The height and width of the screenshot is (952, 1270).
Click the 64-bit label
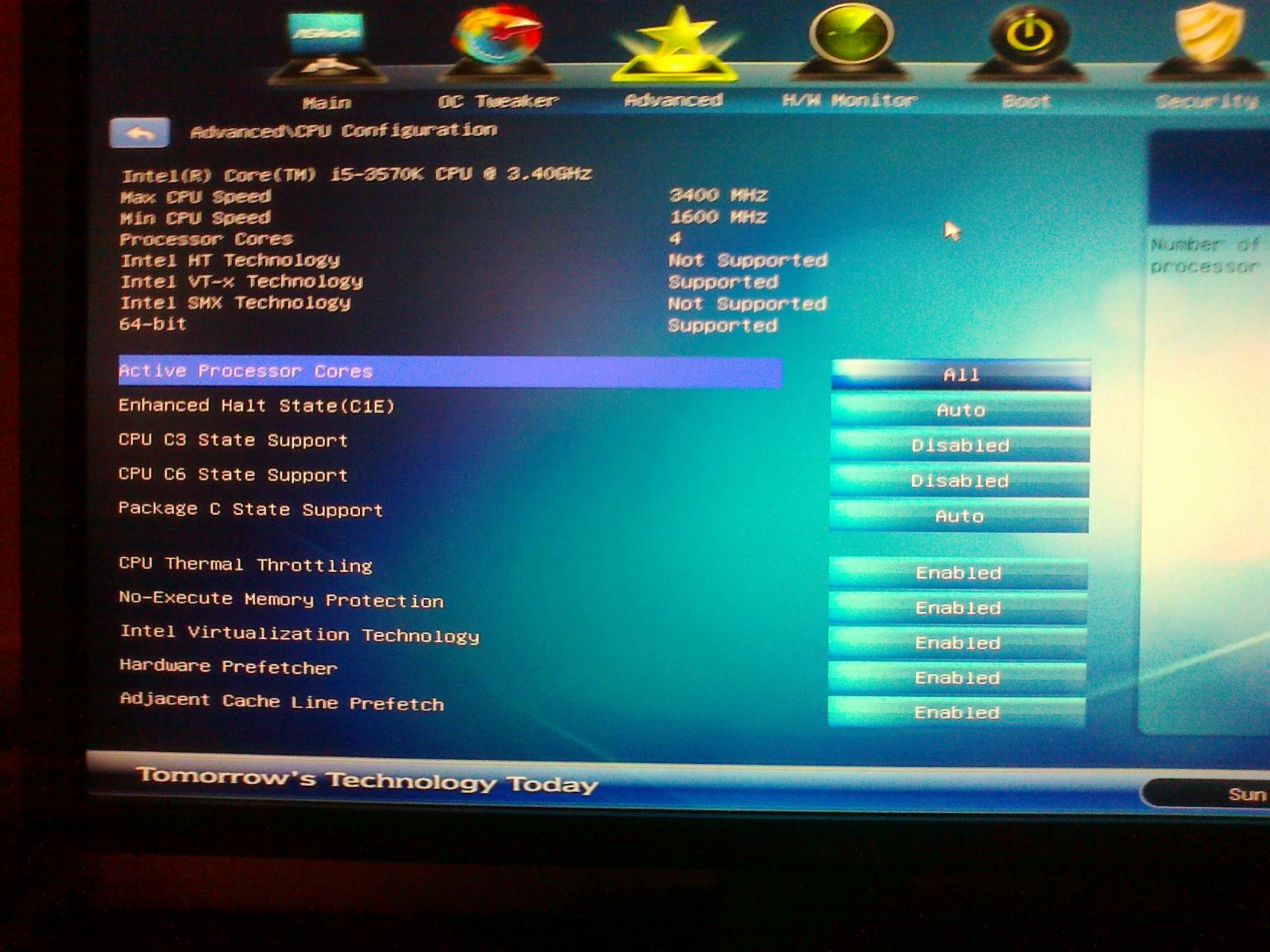point(153,324)
